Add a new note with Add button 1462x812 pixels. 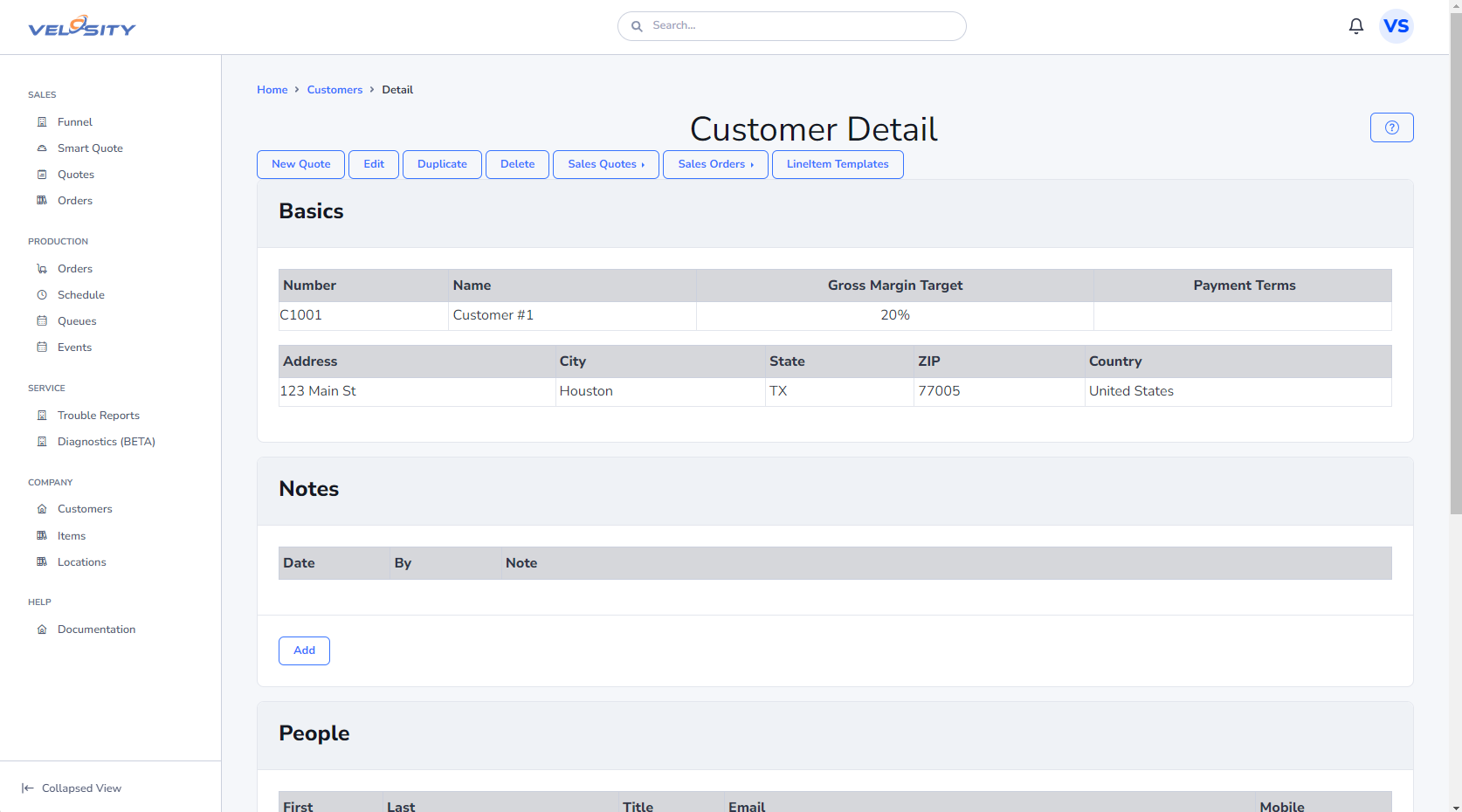click(304, 650)
